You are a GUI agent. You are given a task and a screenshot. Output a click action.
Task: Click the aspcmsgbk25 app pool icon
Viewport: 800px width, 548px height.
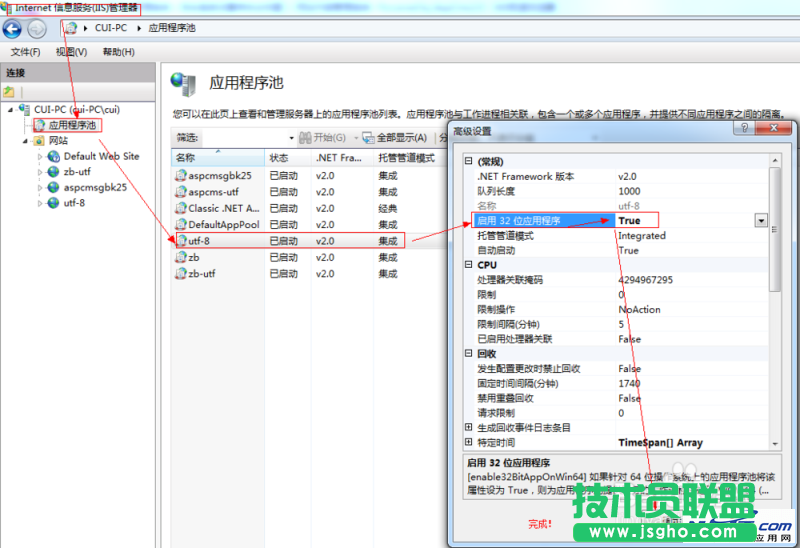(181, 176)
